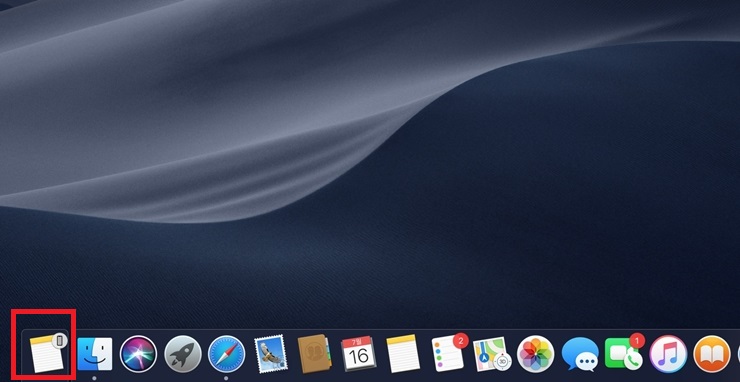
Task: Open Mail stamp icon
Action: 271,354
